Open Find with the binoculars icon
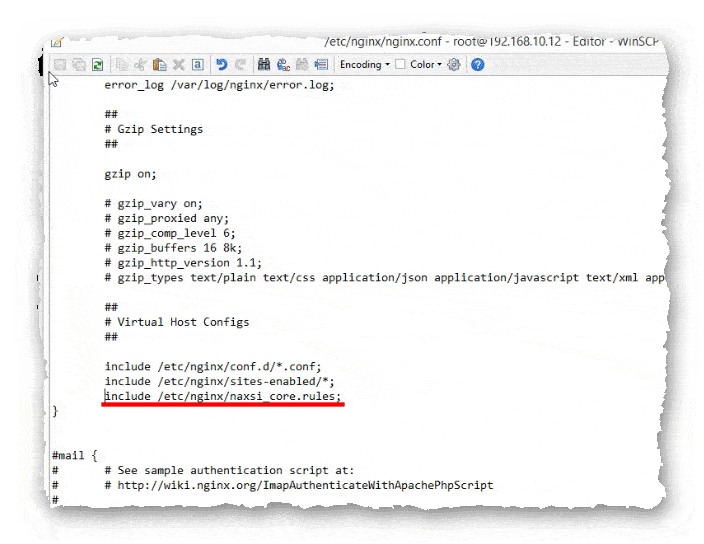704x544 pixels. click(264, 65)
